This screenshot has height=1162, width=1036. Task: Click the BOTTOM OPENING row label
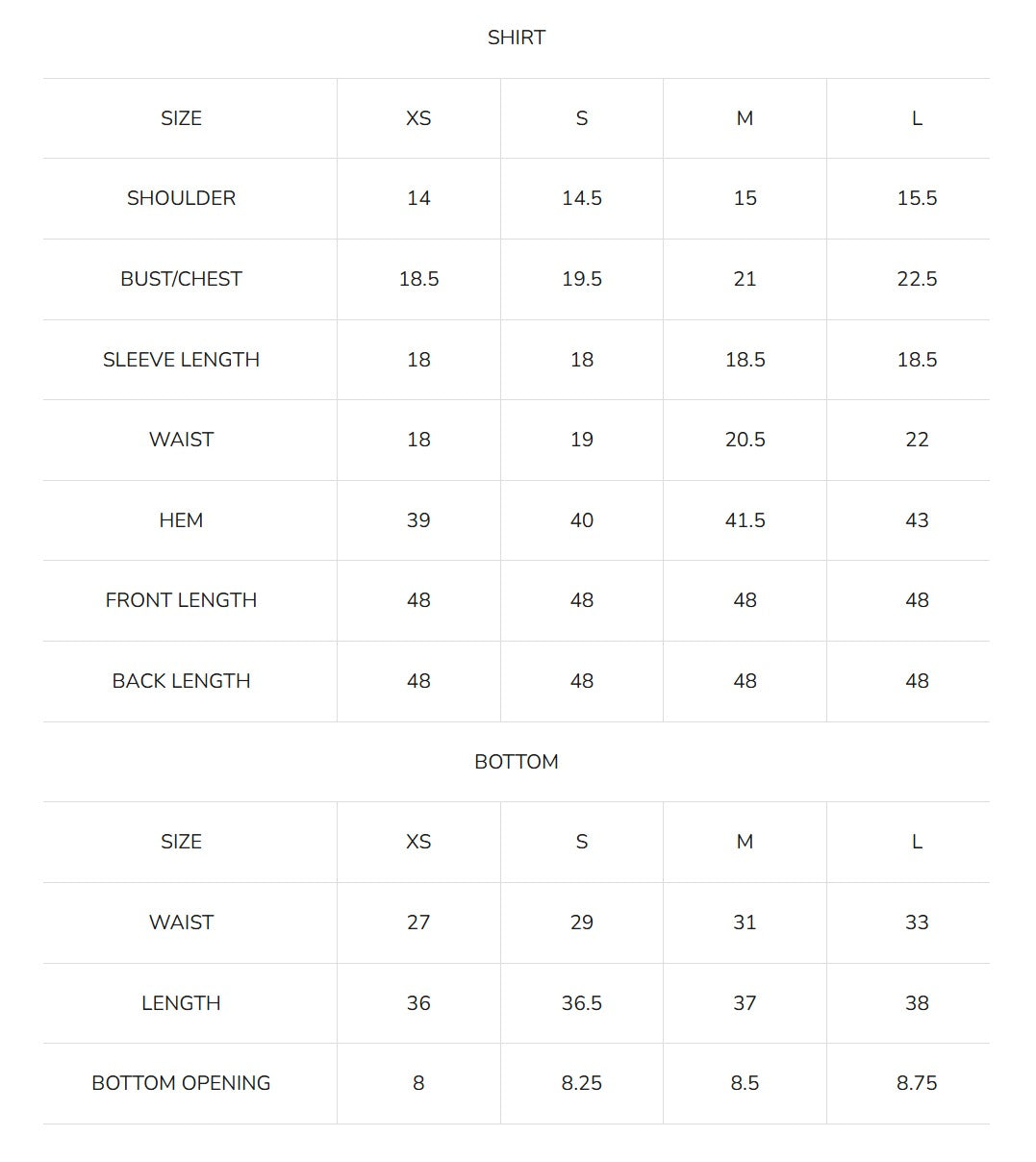pos(181,1083)
